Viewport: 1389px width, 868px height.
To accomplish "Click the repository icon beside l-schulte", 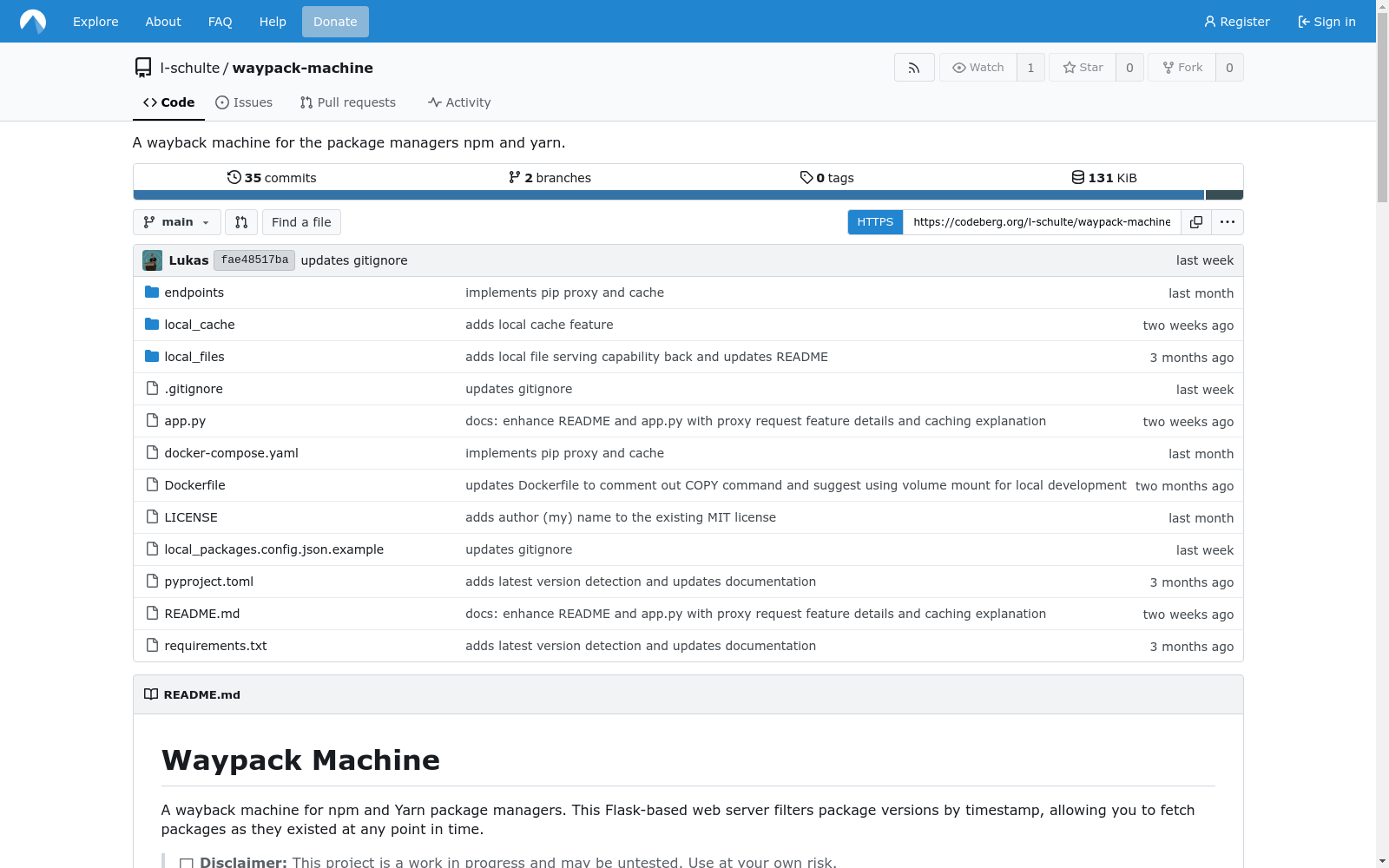I will coord(143,68).
